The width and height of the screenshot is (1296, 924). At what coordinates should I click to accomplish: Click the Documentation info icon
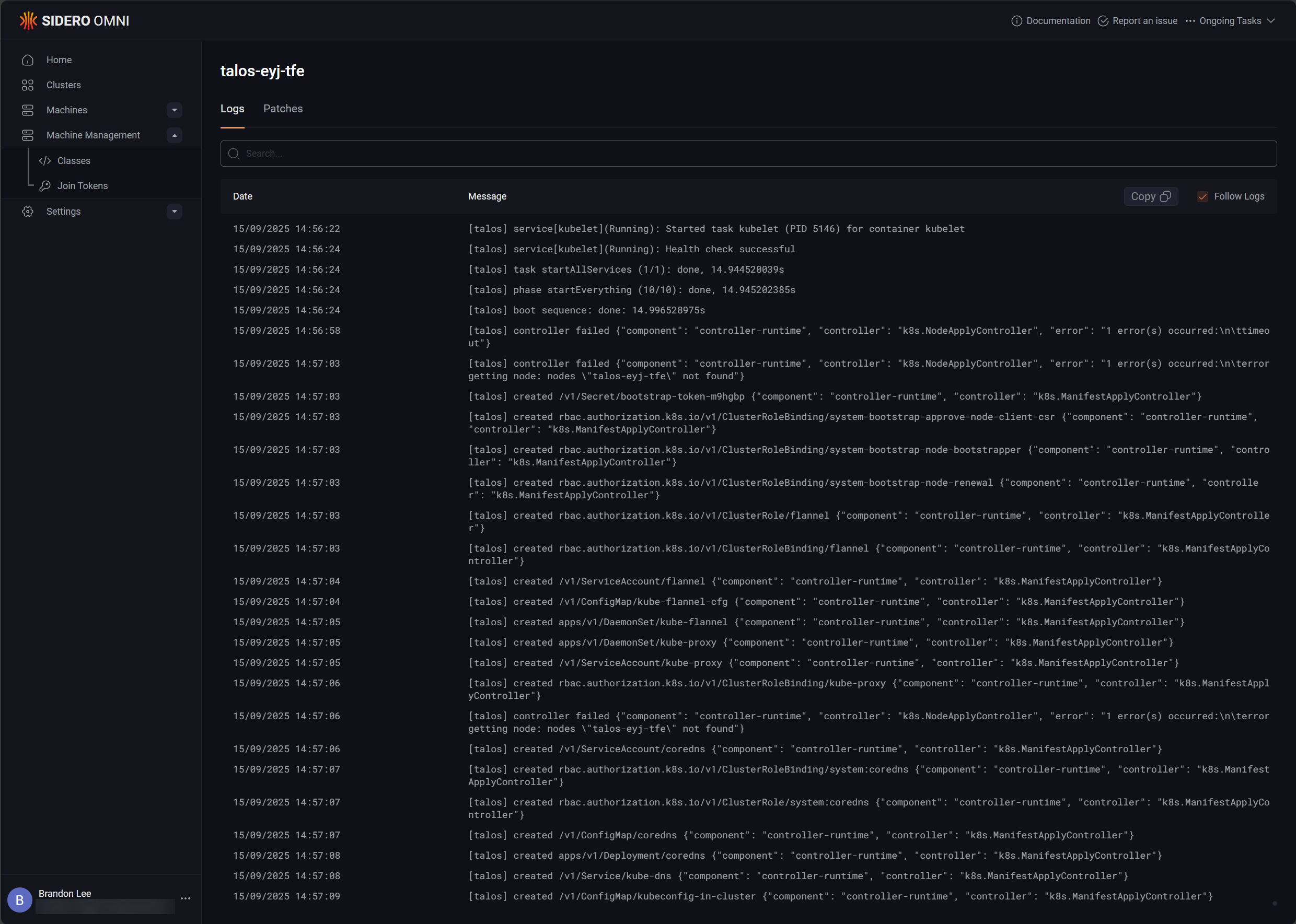coord(1016,20)
